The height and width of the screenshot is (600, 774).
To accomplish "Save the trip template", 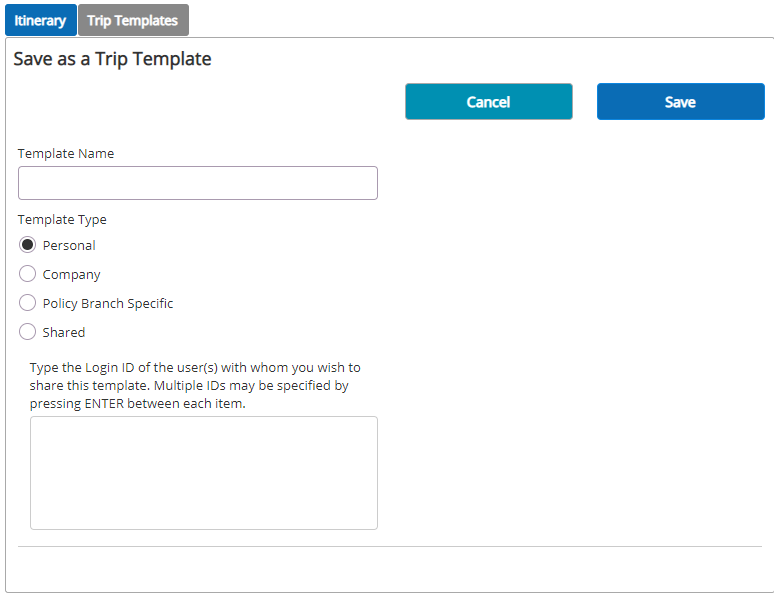I will pos(681,102).
